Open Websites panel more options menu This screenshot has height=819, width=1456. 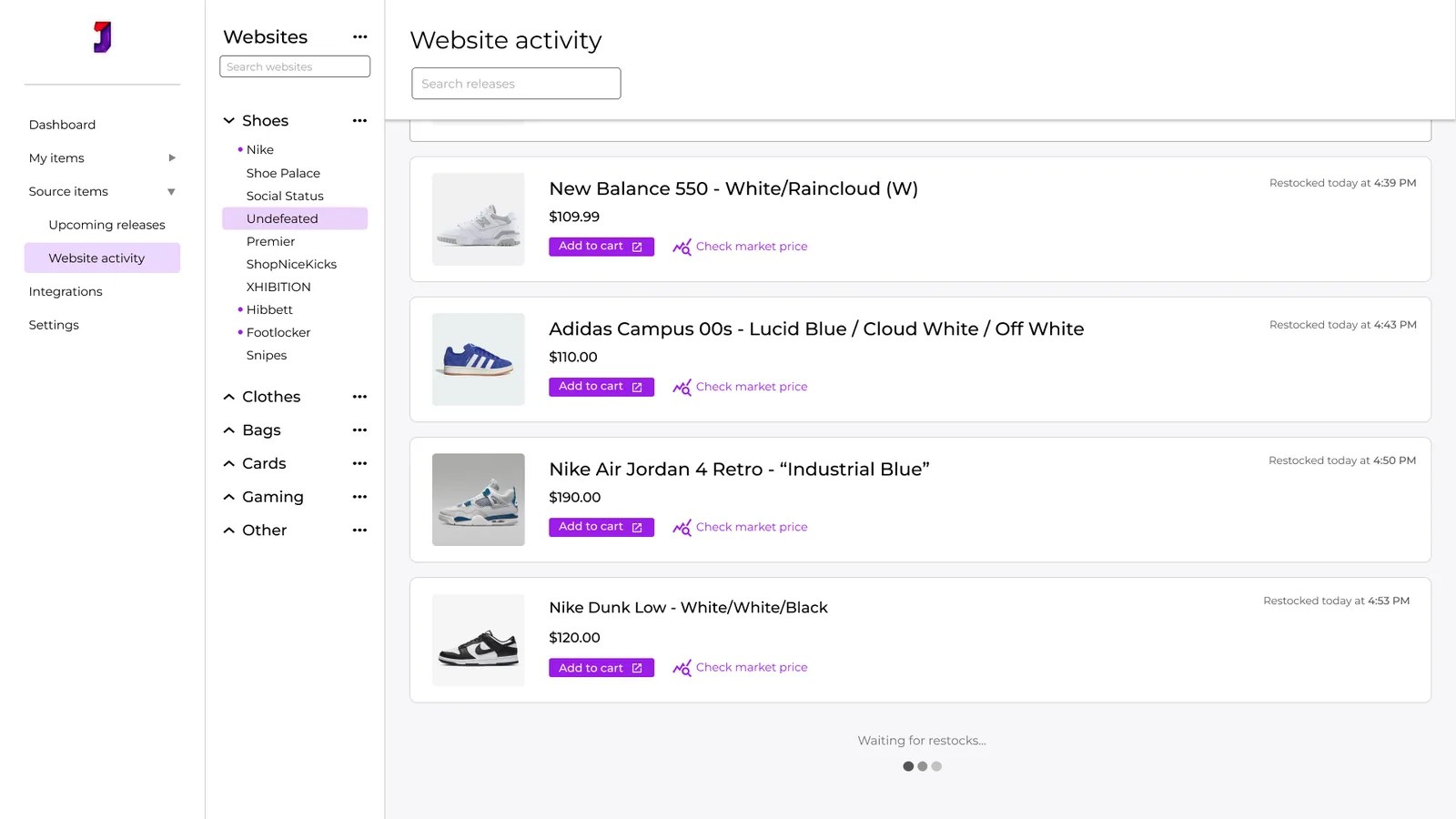(359, 37)
